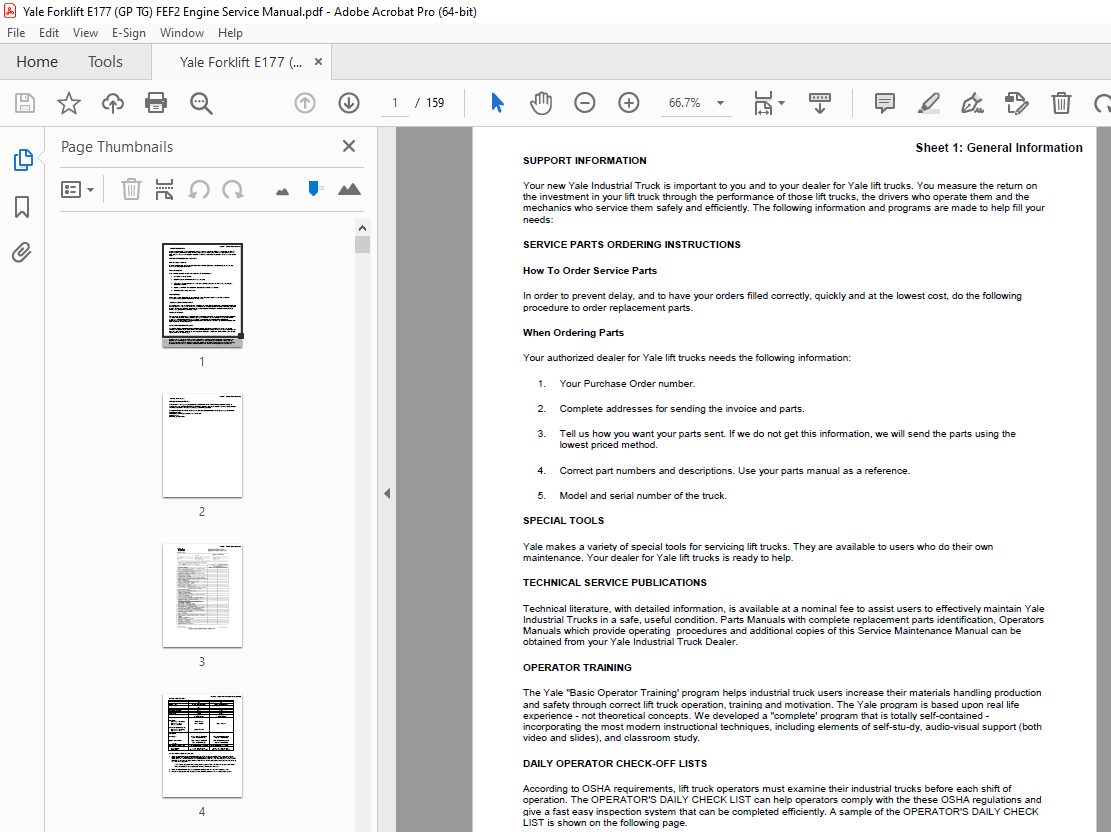Screen dimensions: 1111x832
Task: Open the File menu
Action: [16, 33]
